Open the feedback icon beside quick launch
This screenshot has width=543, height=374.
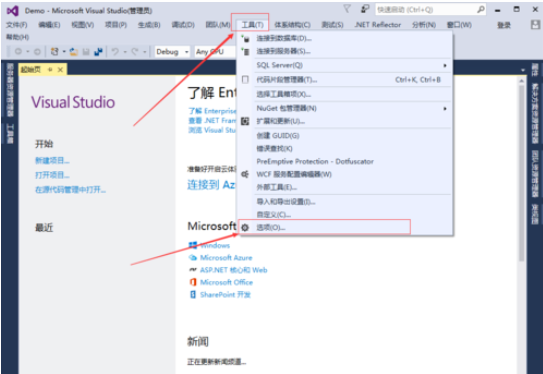(x=365, y=9)
